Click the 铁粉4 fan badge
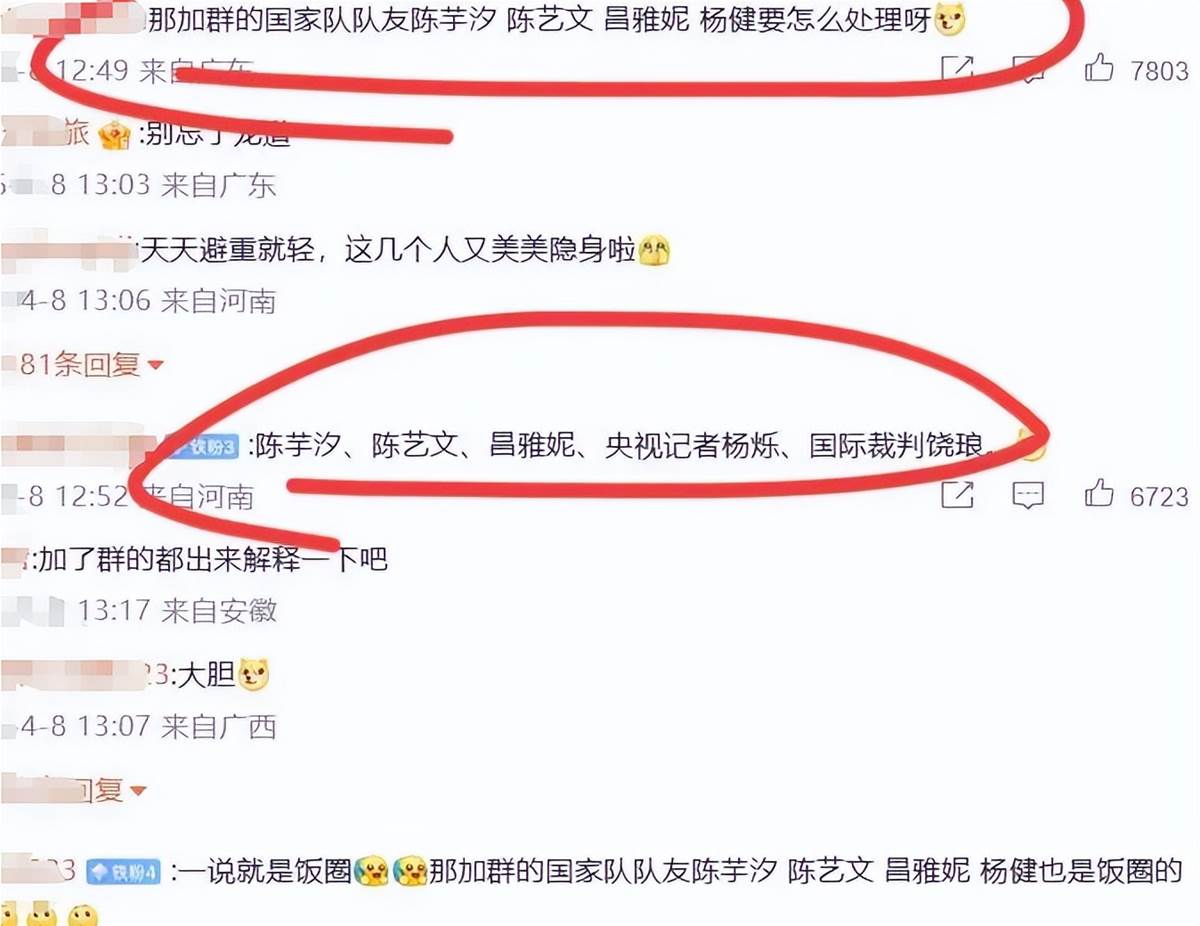Viewport: 1200px width, 926px height. [x=123, y=871]
